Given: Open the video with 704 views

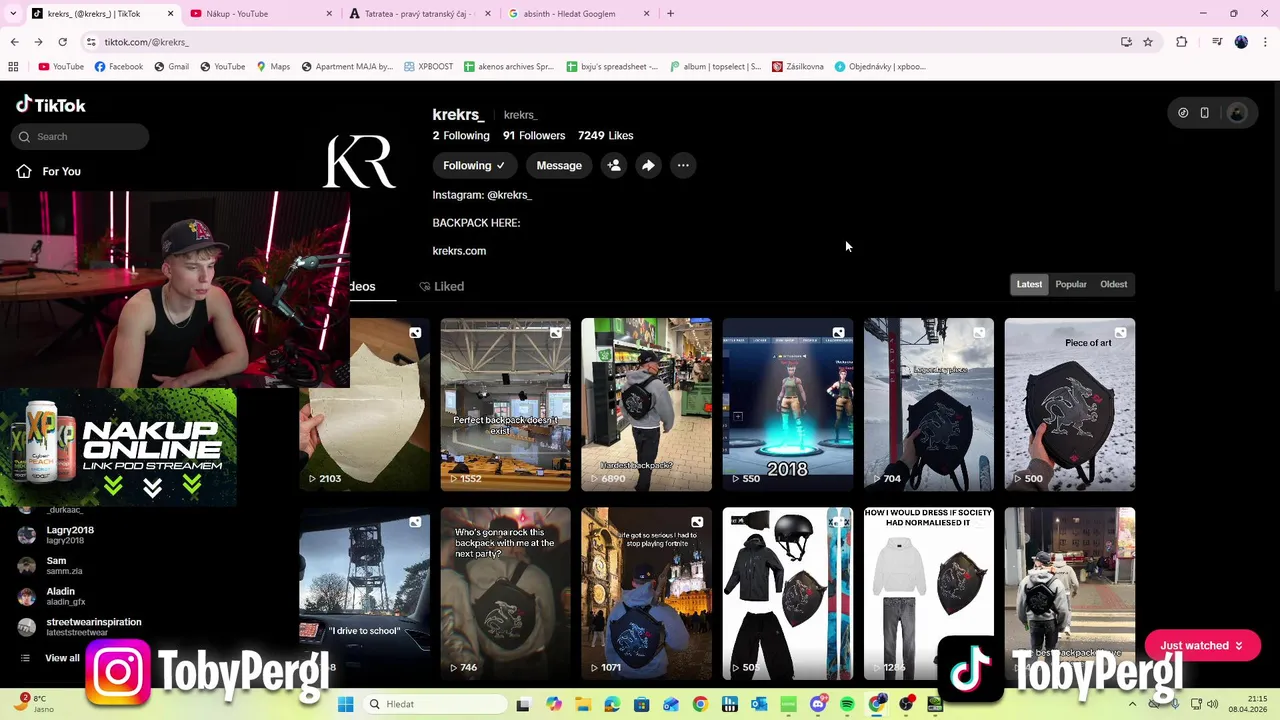Looking at the screenshot, I should point(929,404).
